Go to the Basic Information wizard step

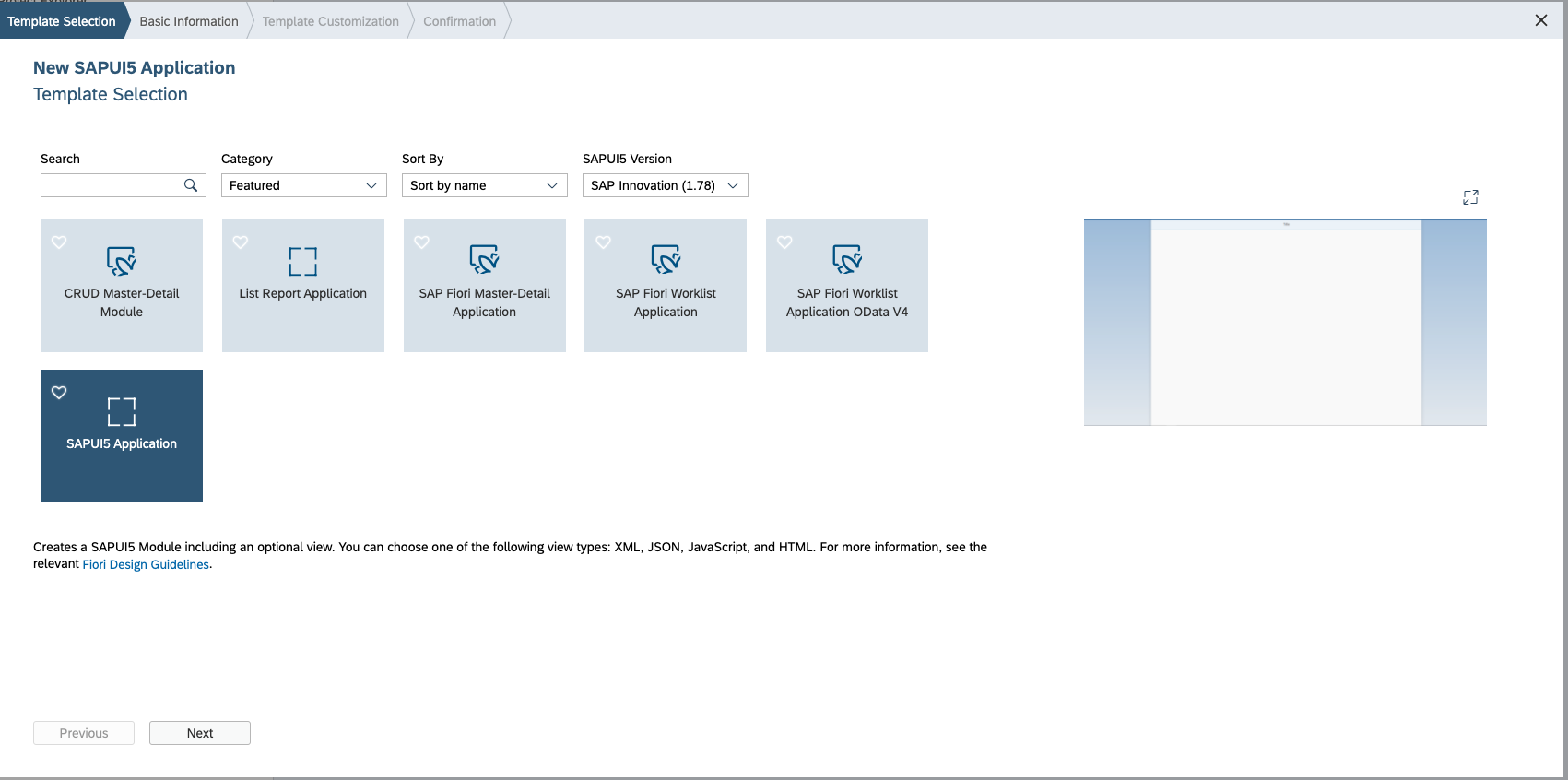tap(189, 21)
